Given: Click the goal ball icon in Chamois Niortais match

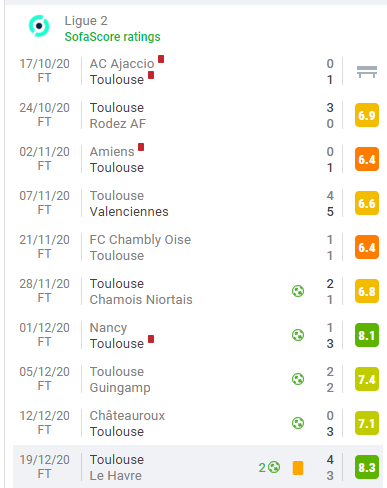Looking at the screenshot, I should click(298, 291).
